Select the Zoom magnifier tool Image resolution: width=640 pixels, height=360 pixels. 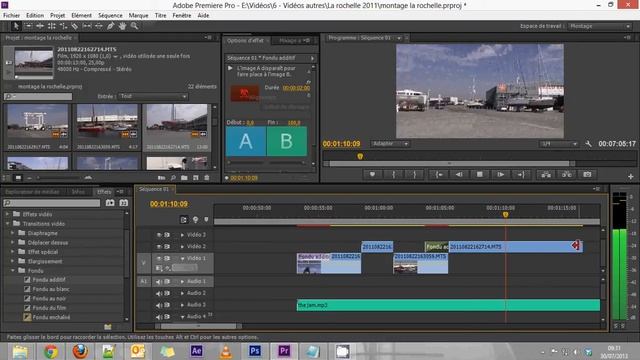tap(134, 26)
